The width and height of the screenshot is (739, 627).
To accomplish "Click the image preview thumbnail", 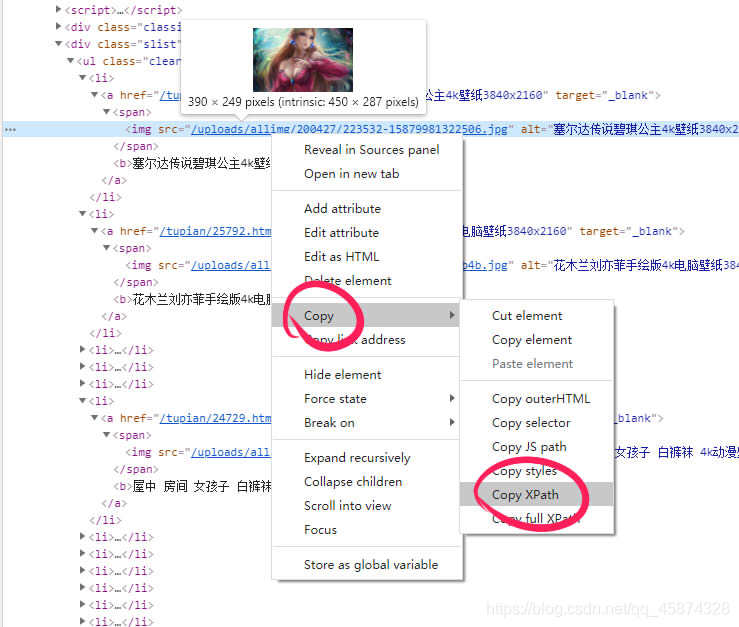I will point(303,60).
